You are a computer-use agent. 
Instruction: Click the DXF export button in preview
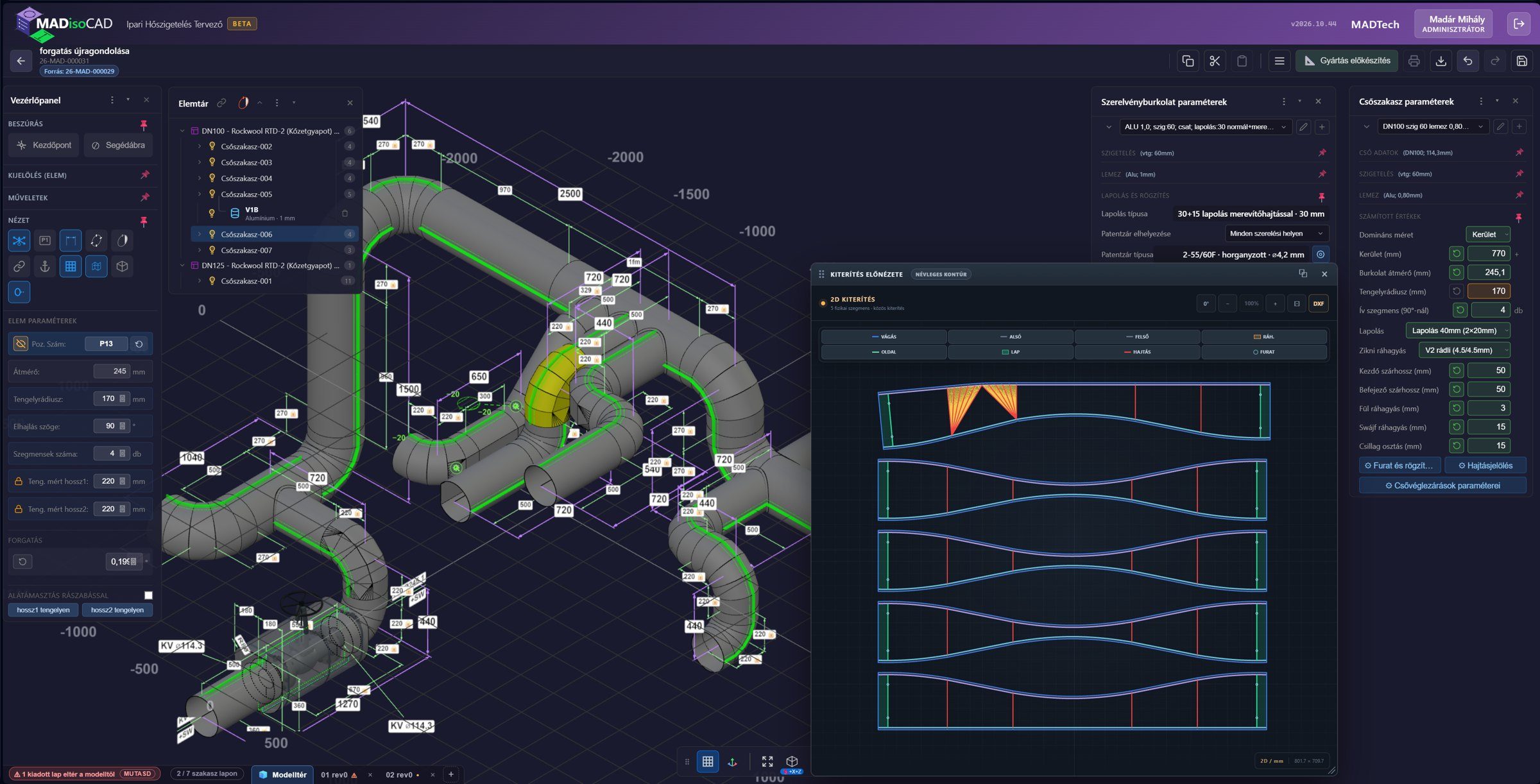[x=1319, y=303]
